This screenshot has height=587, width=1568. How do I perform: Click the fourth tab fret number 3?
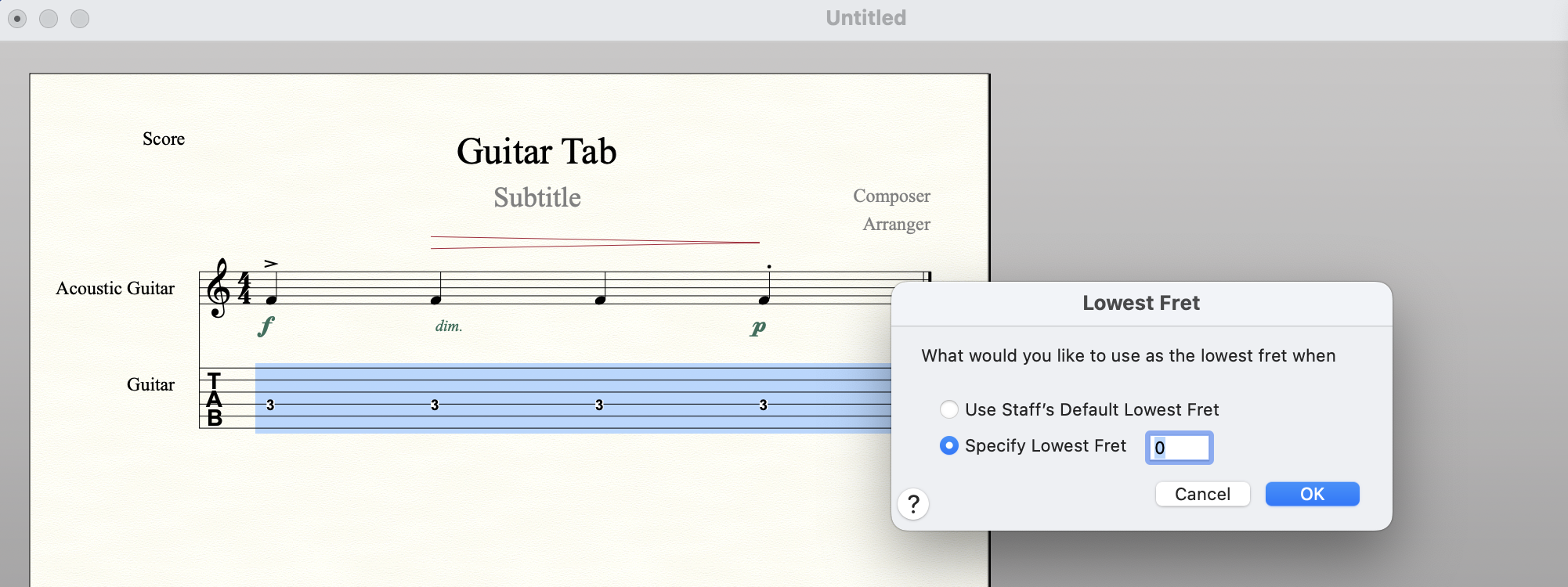click(763, 405)
